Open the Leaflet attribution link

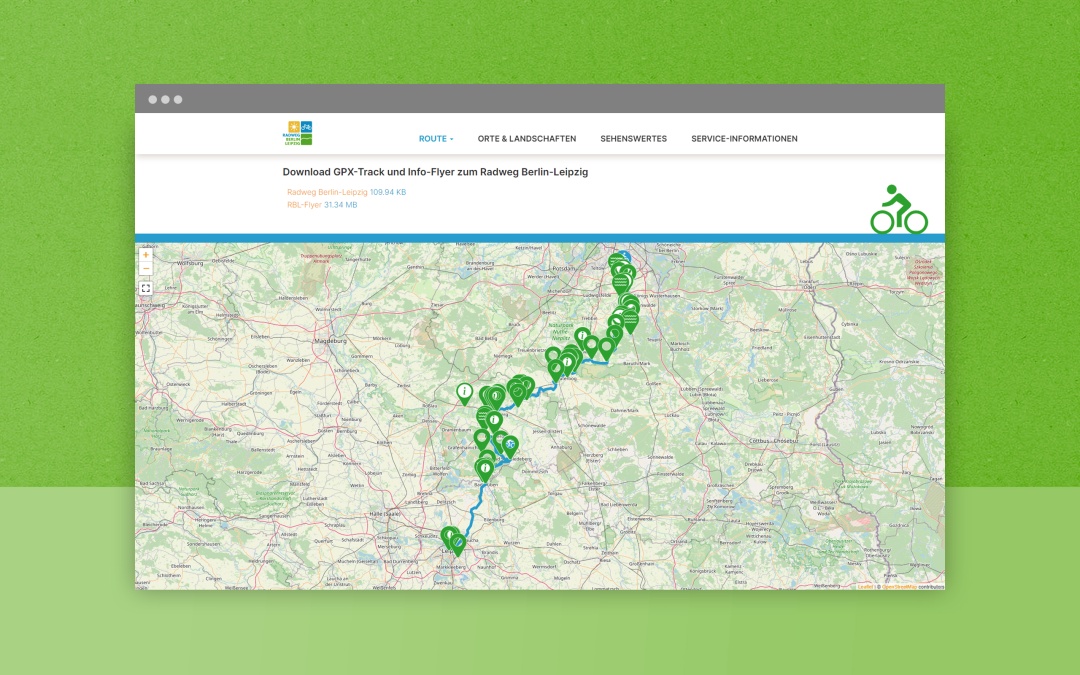(x=865, y=587)
